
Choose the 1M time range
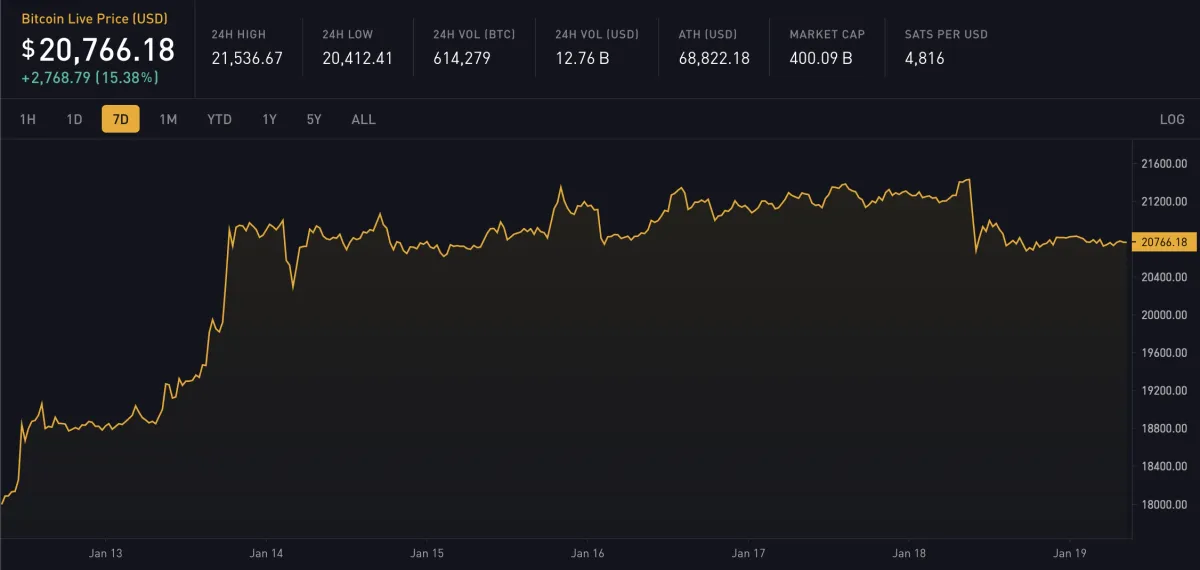coord(168,119)
